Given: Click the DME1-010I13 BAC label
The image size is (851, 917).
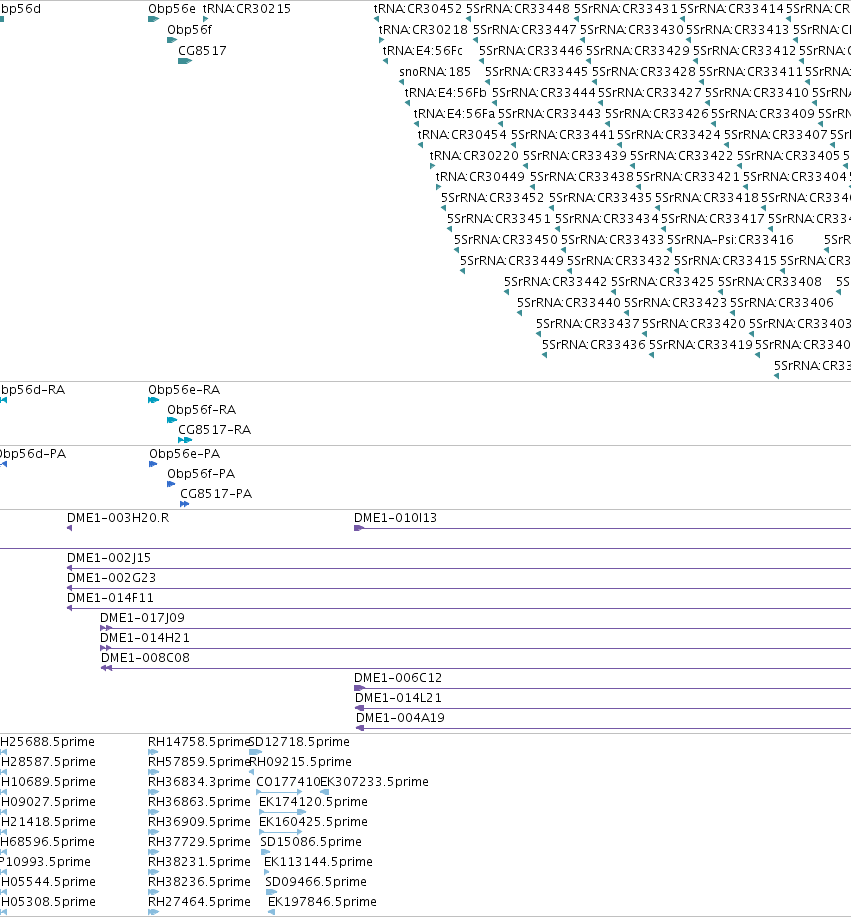Looking at the screenshot, I should click(x=395, y=518).
